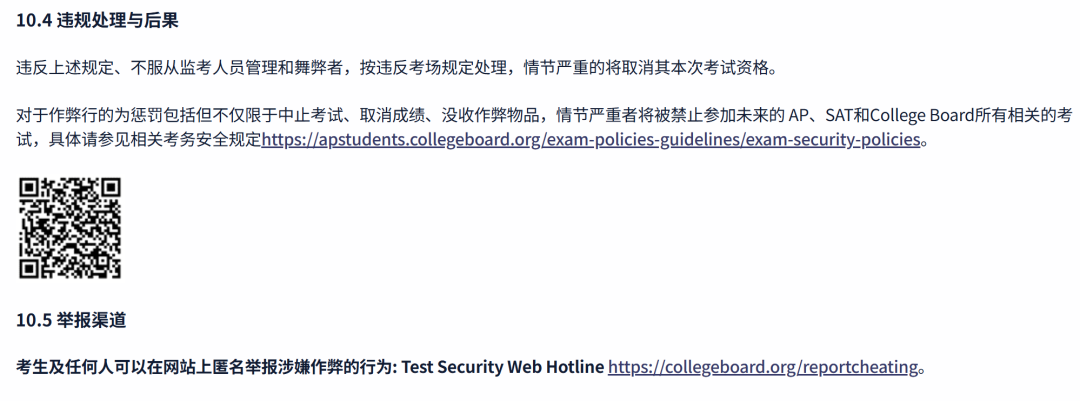1080x401 pixels.
Task: Click the phrase 具体请参见相关考务安全规定
Action: (154, 140)
